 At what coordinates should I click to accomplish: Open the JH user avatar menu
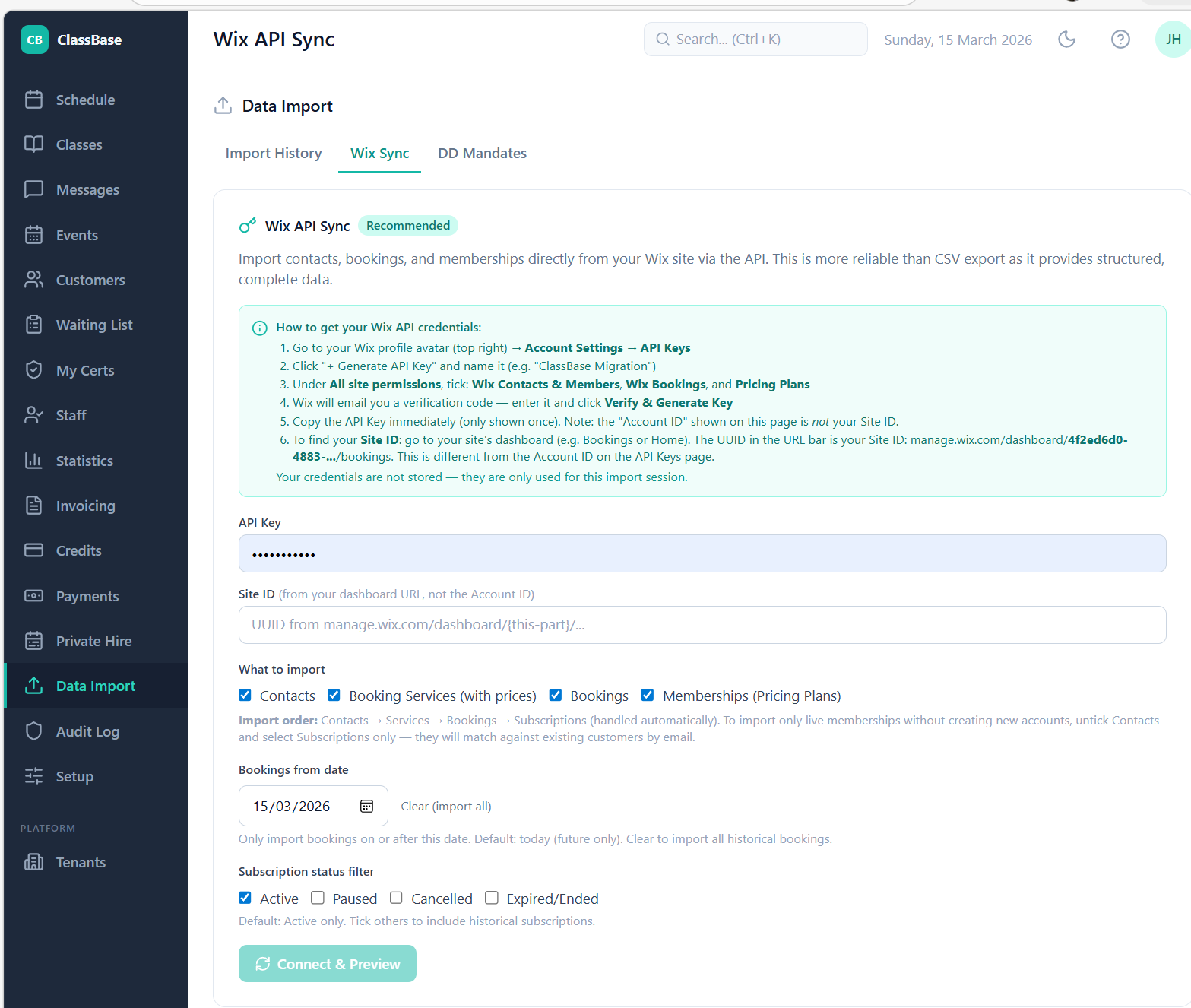click(x=1173, y=40)
